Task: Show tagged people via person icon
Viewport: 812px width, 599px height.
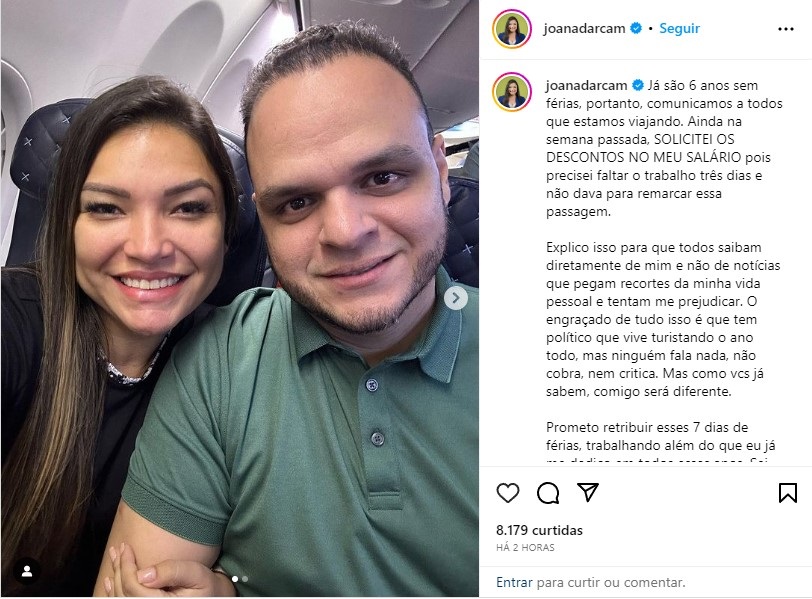Action: point(27,571)
